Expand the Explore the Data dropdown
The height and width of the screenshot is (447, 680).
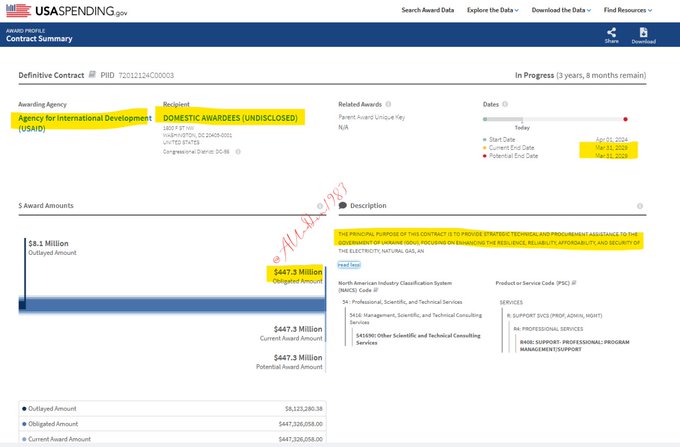496,10
